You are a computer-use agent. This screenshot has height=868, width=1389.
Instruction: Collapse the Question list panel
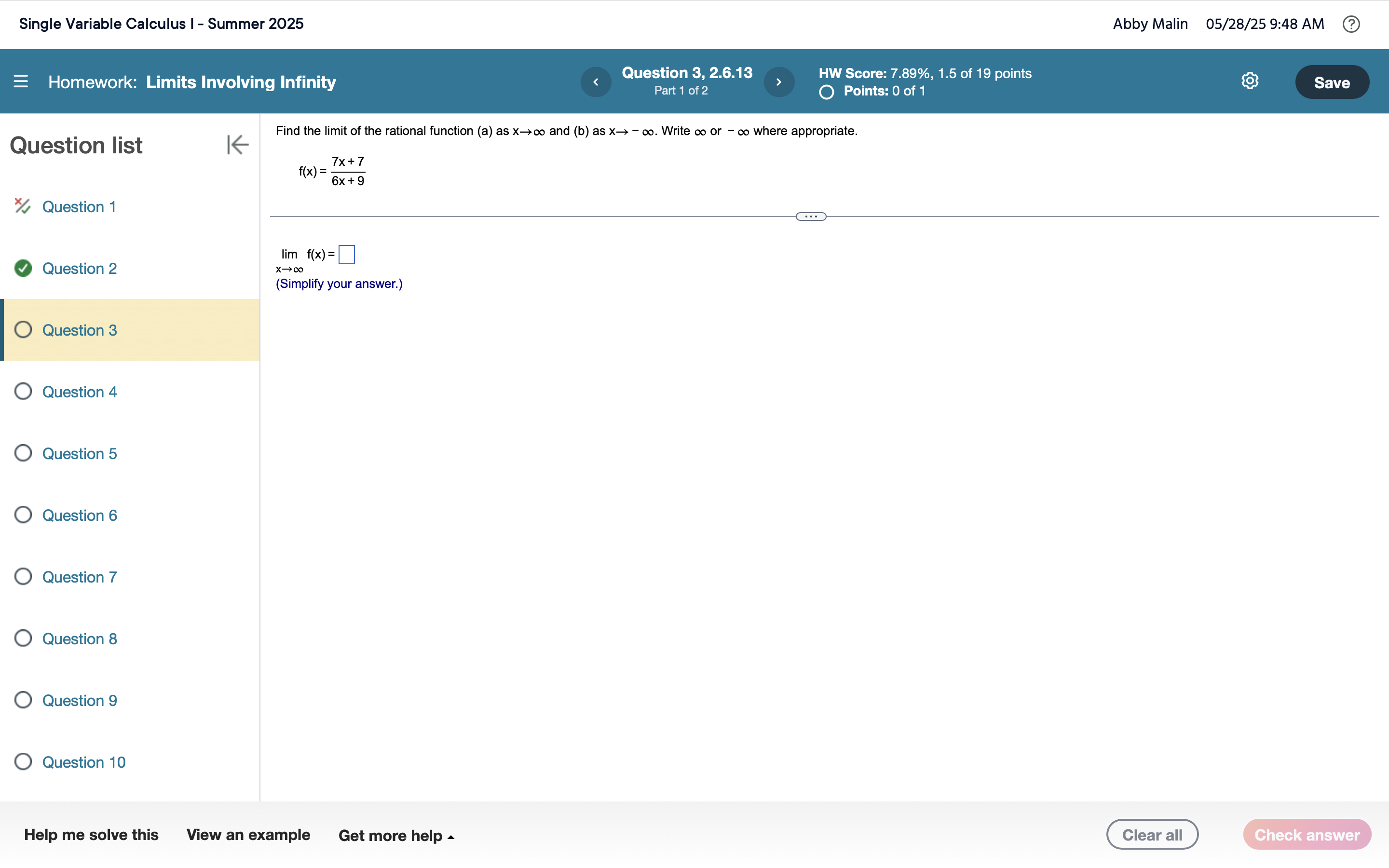click(237, 145)
